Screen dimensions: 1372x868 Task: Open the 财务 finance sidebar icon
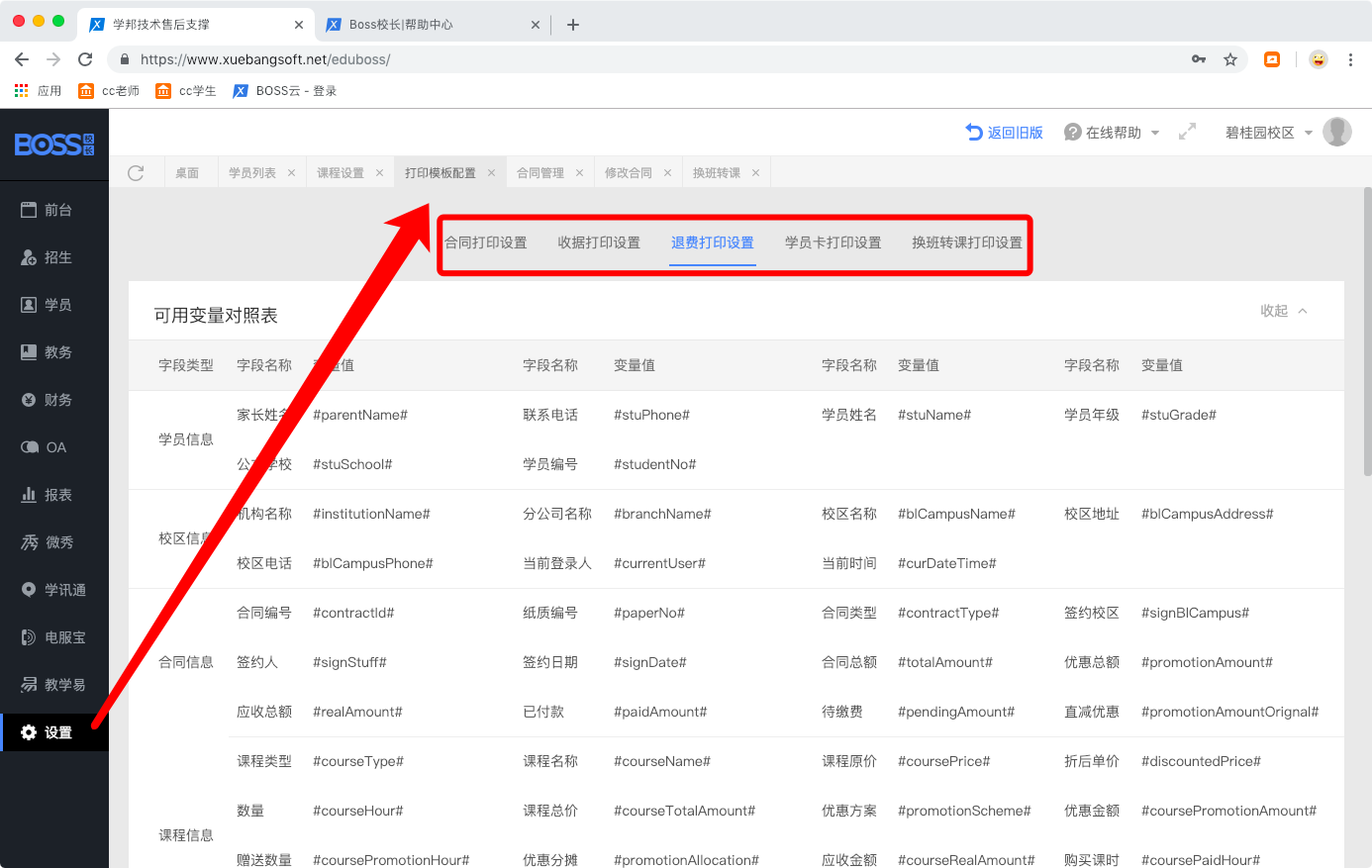[x=29, y=400]
